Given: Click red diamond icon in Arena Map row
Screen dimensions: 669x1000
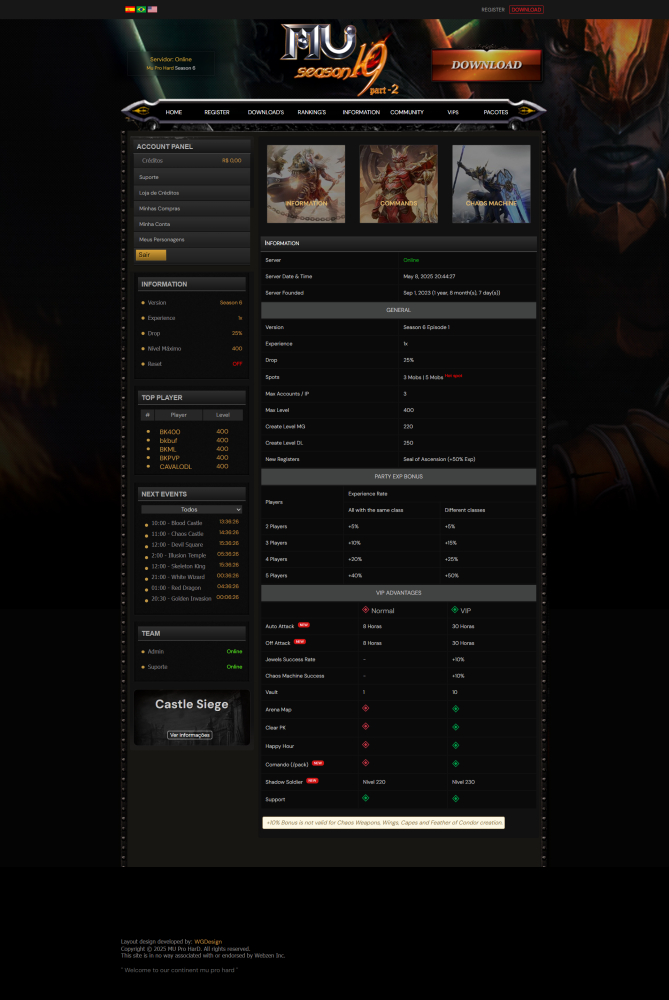Looking at the screenshot, I should click(x=365, y=708).
